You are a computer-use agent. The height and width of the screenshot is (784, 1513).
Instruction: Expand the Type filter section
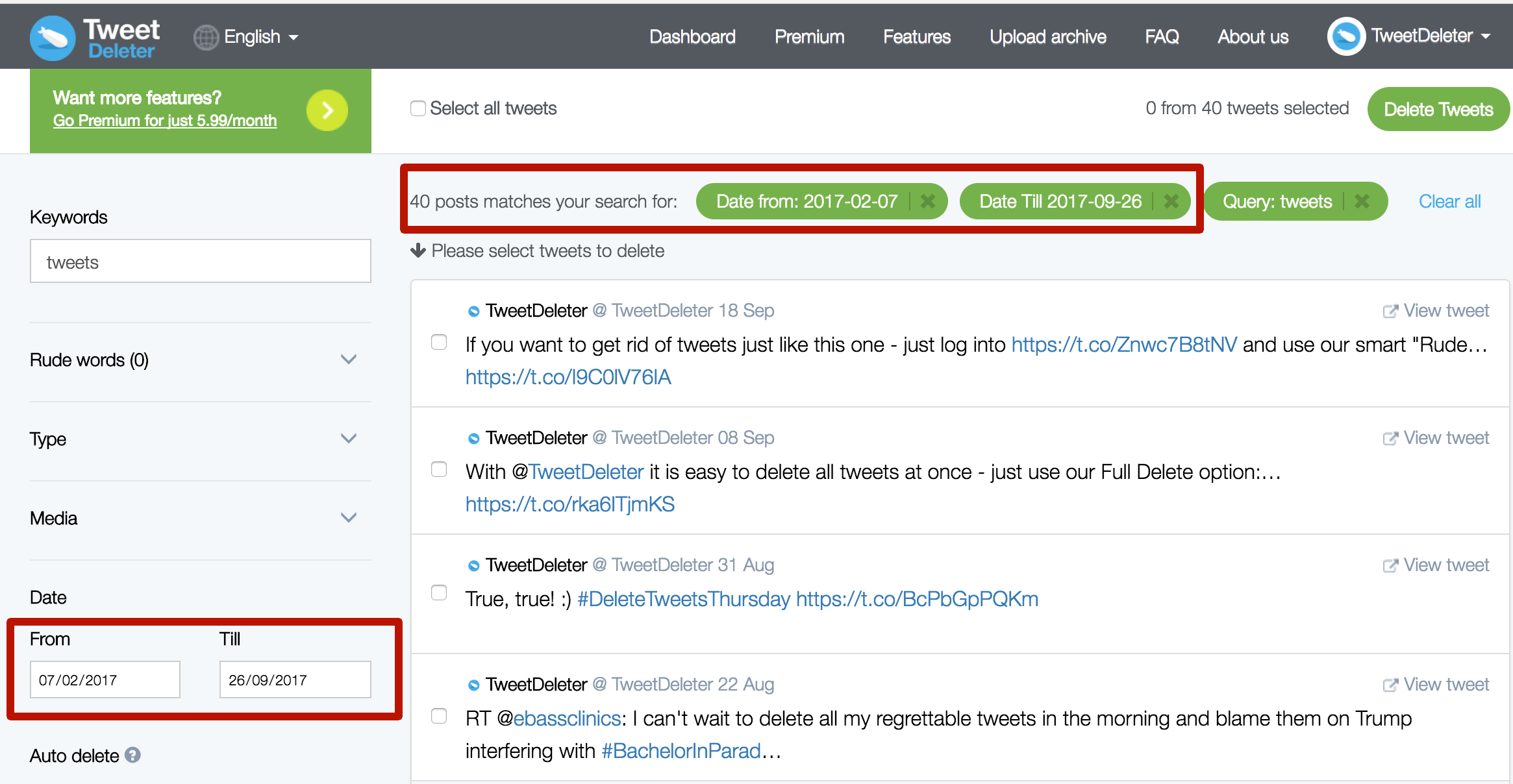pyautogui.click(x=349, y=438)
